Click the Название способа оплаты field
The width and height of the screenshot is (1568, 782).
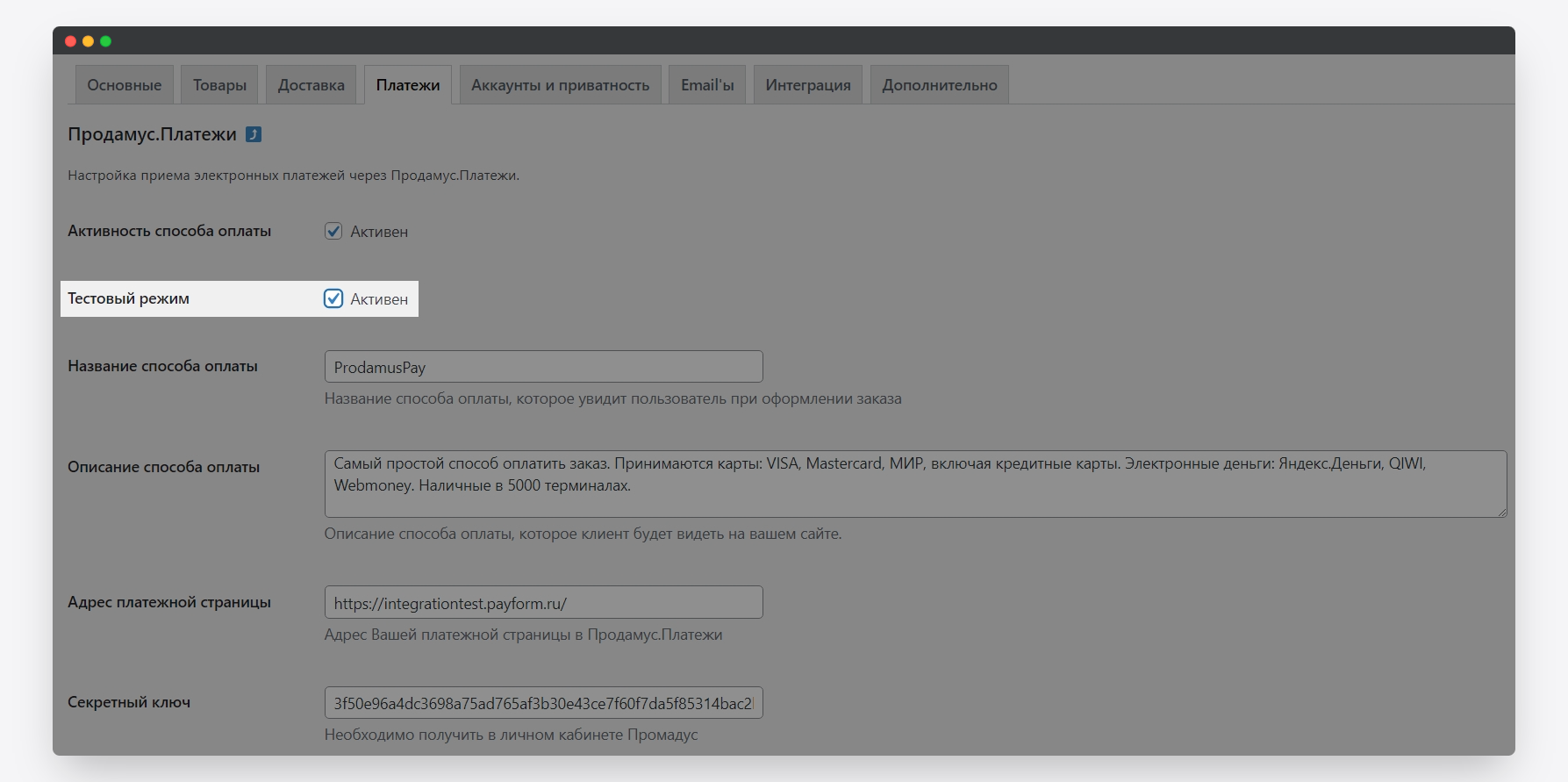[x=543, y=367]
